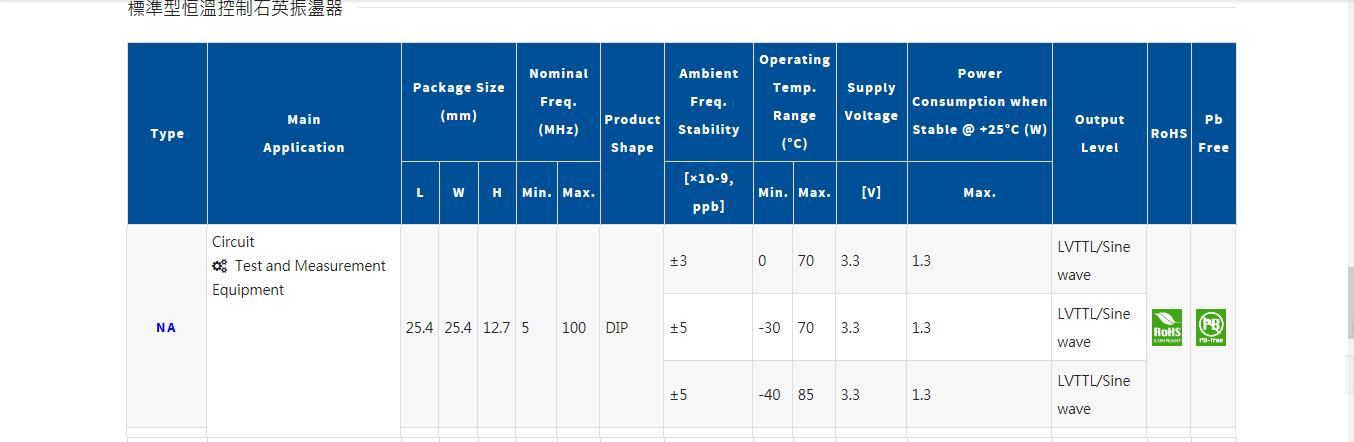Click the ±3 frequency stability cell
The width and height of the screenshot is (1354, 442).
(679, 260)
